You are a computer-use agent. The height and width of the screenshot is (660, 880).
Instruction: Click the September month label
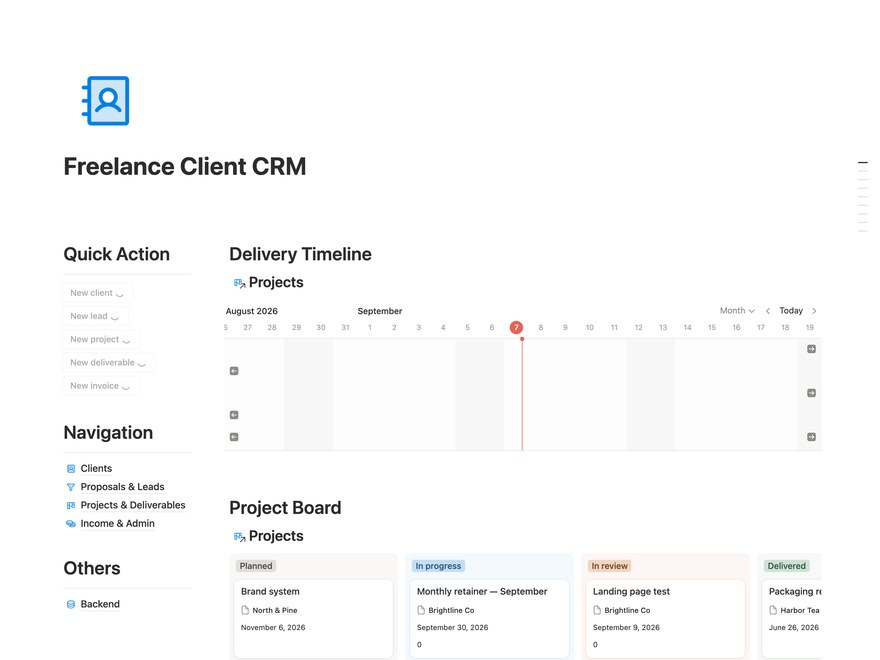[x=379, y=311]
